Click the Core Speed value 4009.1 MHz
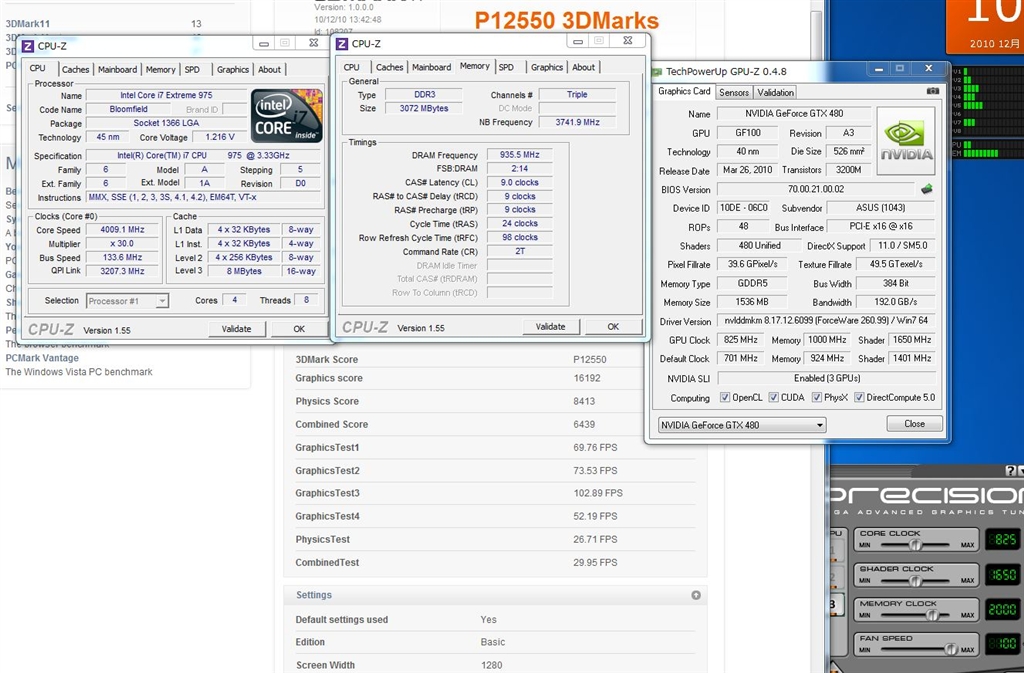The height and width of the screenshot is (673, 1024). (x=122, y=230)
